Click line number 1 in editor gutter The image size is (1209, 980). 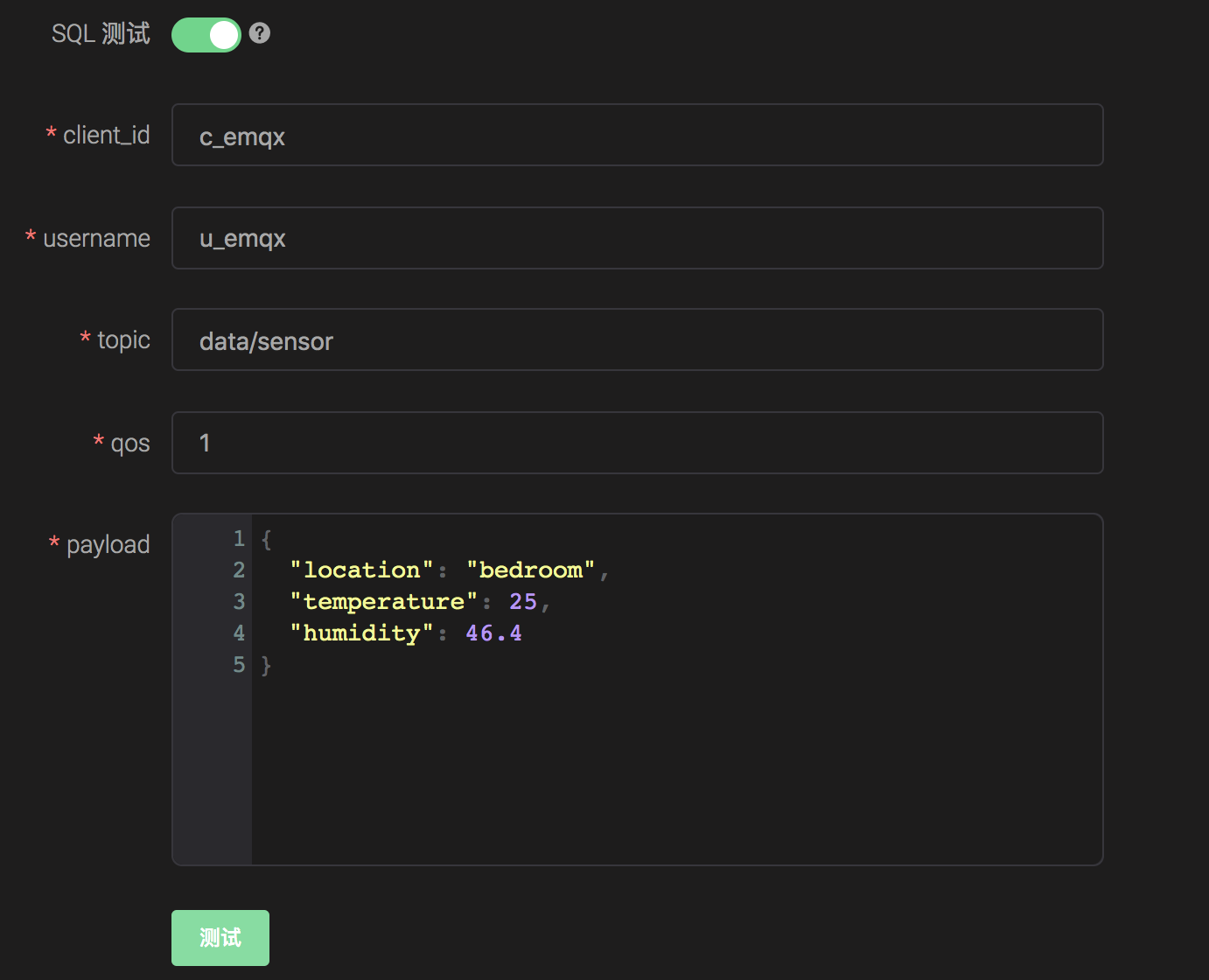[x=239, y=539]
